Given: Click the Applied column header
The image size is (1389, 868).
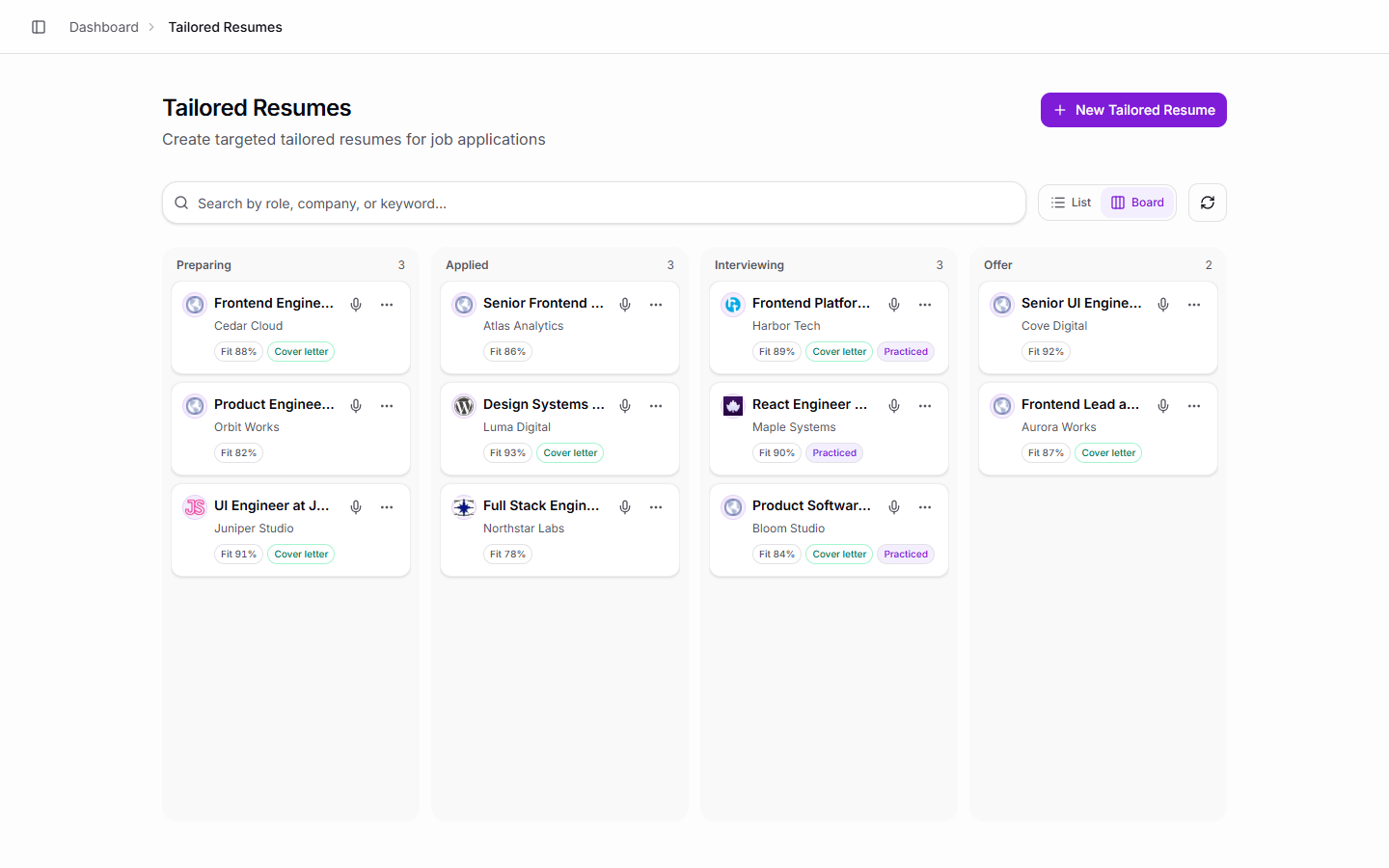Looking at the screenshot, I should tap(467, 265).
